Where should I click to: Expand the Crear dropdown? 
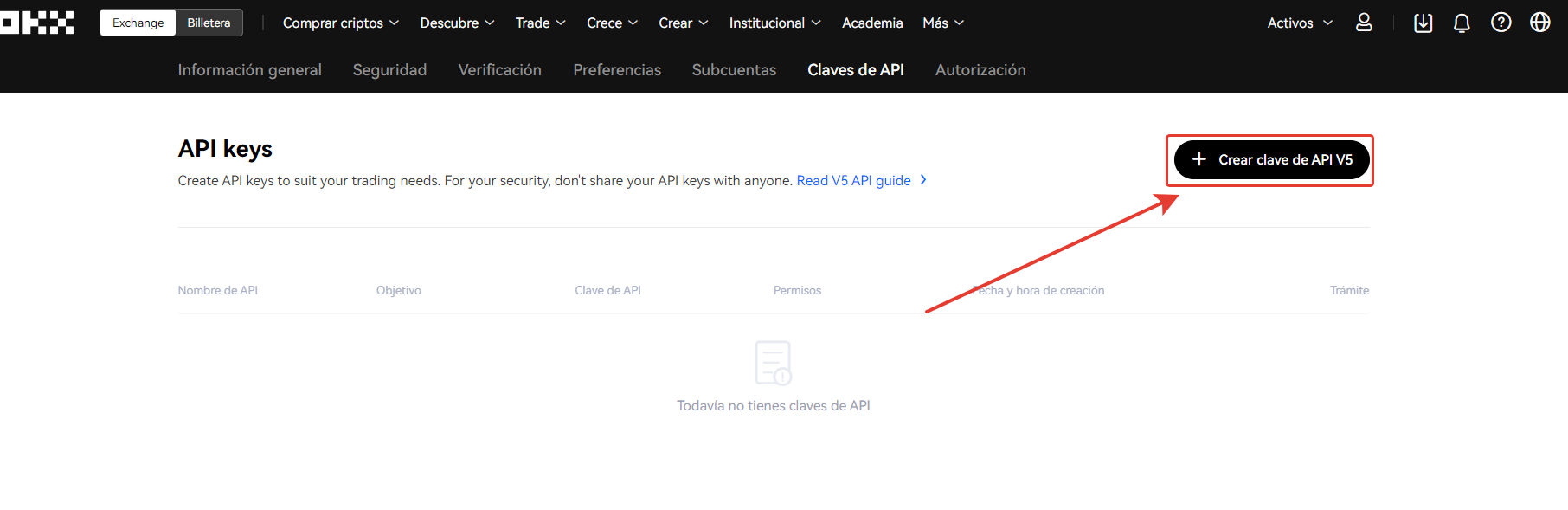pos(683,23)
